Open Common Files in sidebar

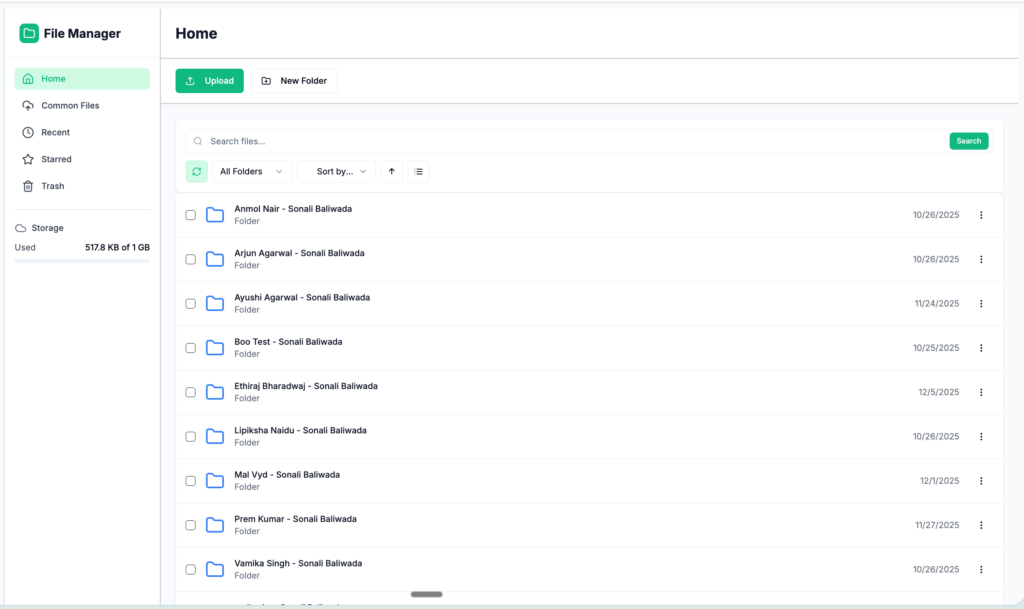[70, 106]
